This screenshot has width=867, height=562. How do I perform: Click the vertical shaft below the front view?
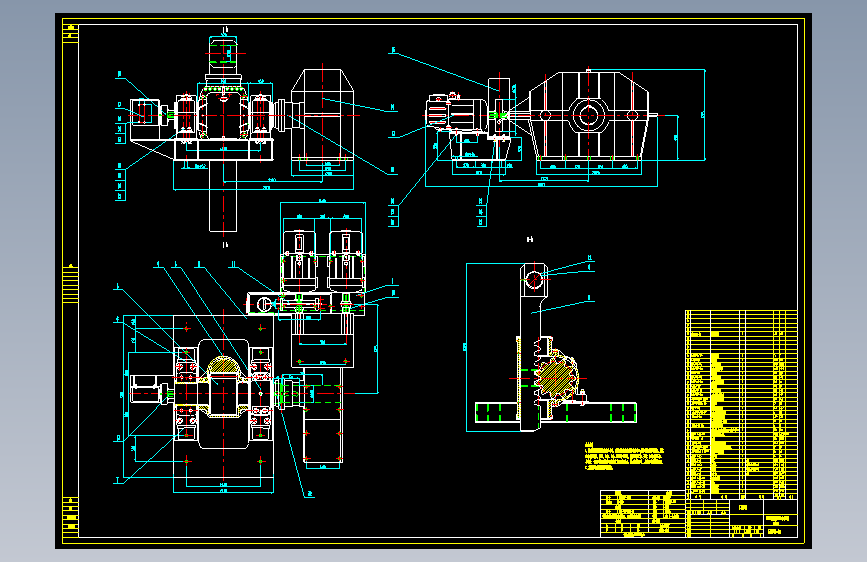click(x=223, y=197)
